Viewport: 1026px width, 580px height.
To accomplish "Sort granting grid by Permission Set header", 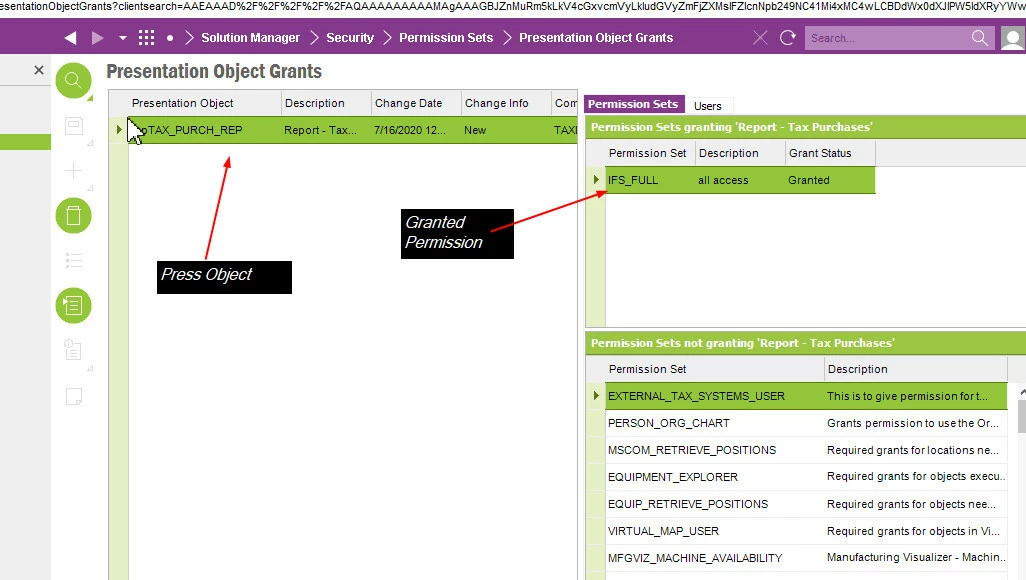I will (x=650, y=153).
